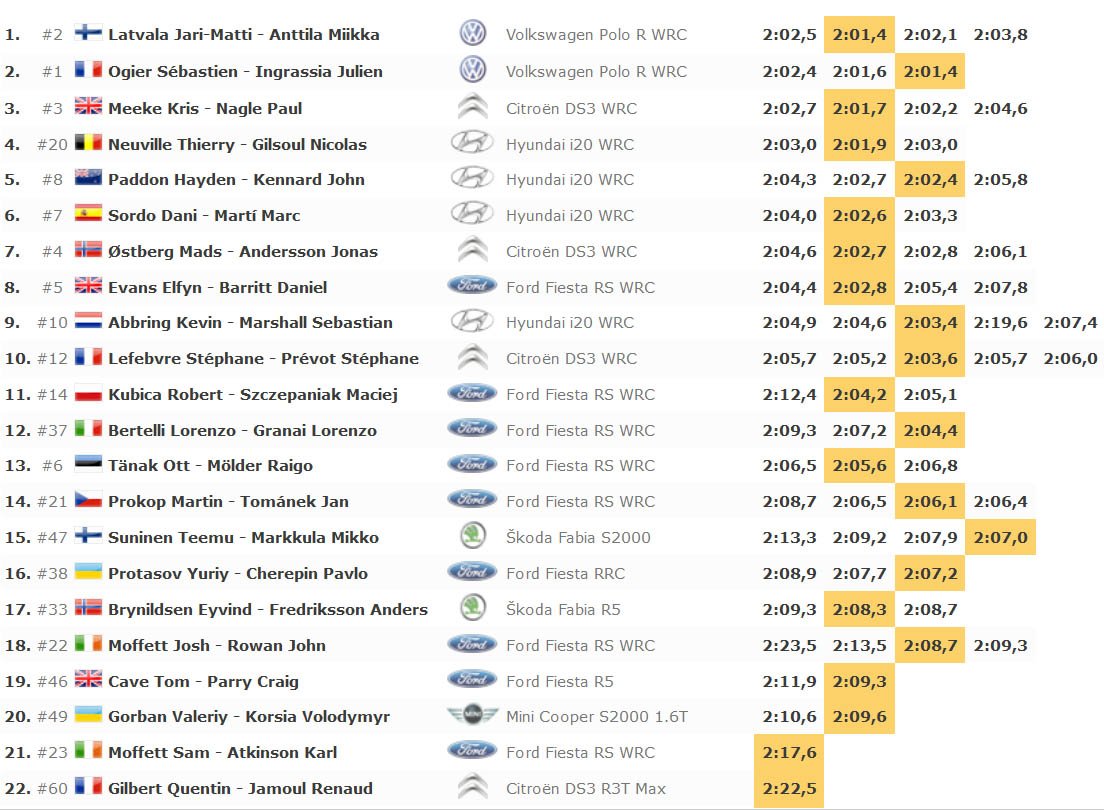Image resolution: width=1104 pixels, height=810 pixels.
Task: Open crew Meeke Kris - Nagle Paul
Action: tap(205, 108)
